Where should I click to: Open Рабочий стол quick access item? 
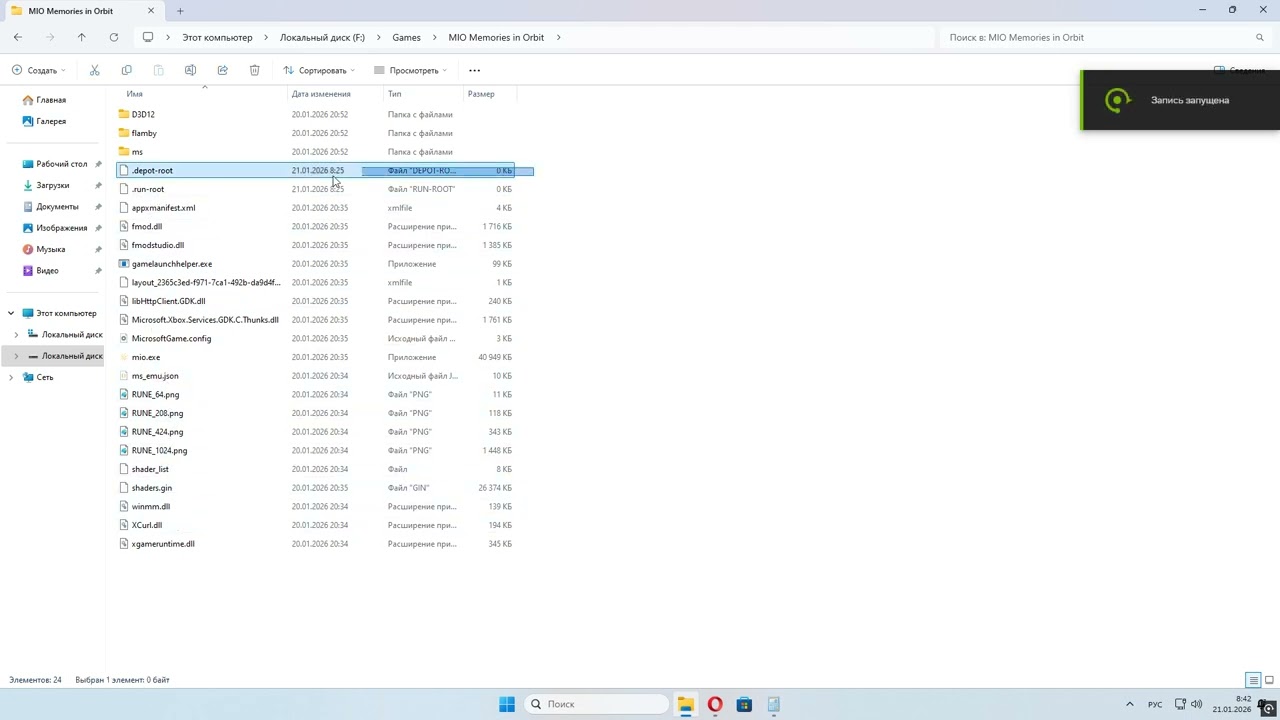pyautogui.click(x=61, y=164)
